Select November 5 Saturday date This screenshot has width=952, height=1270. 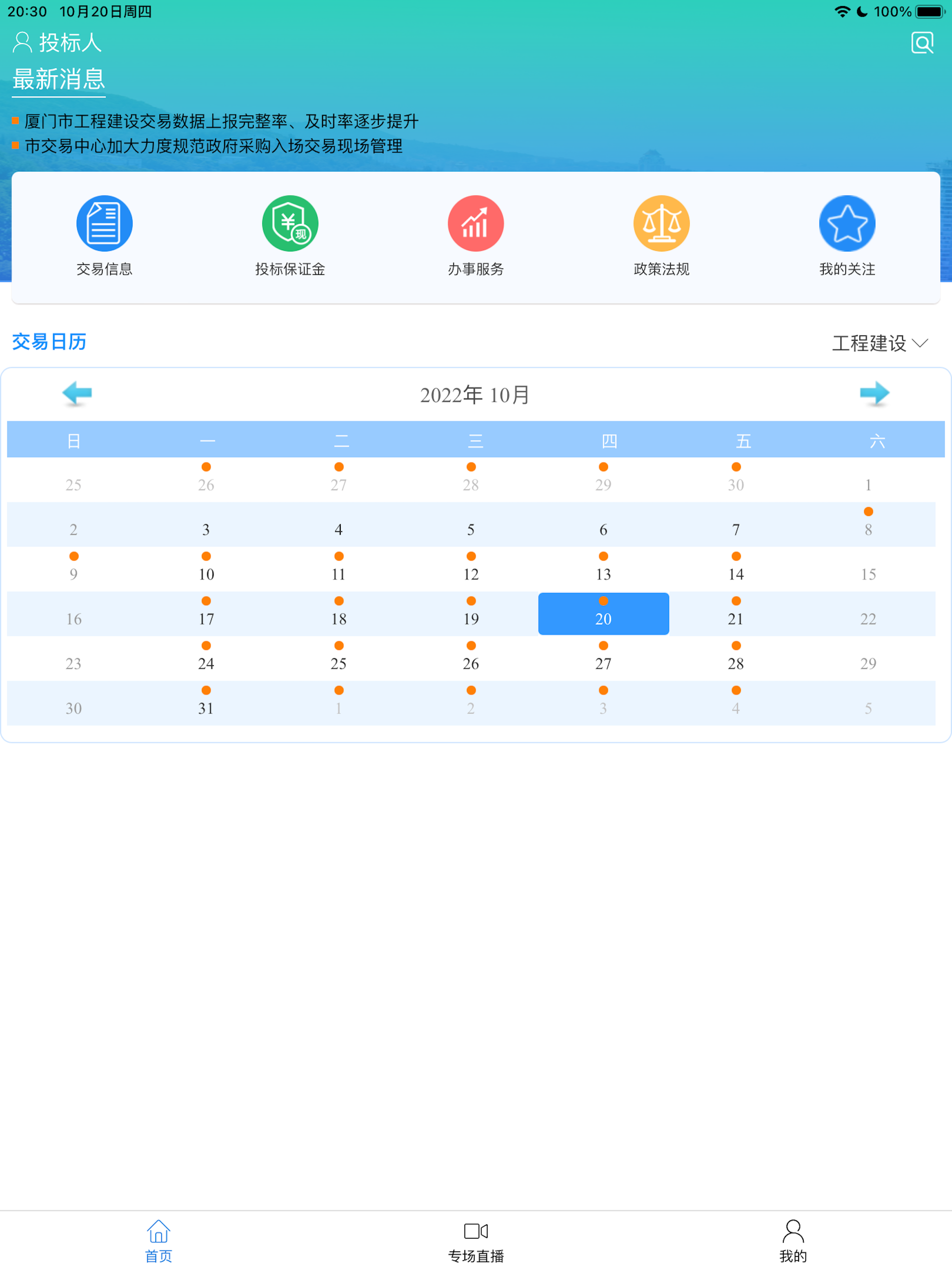[868, 703]
